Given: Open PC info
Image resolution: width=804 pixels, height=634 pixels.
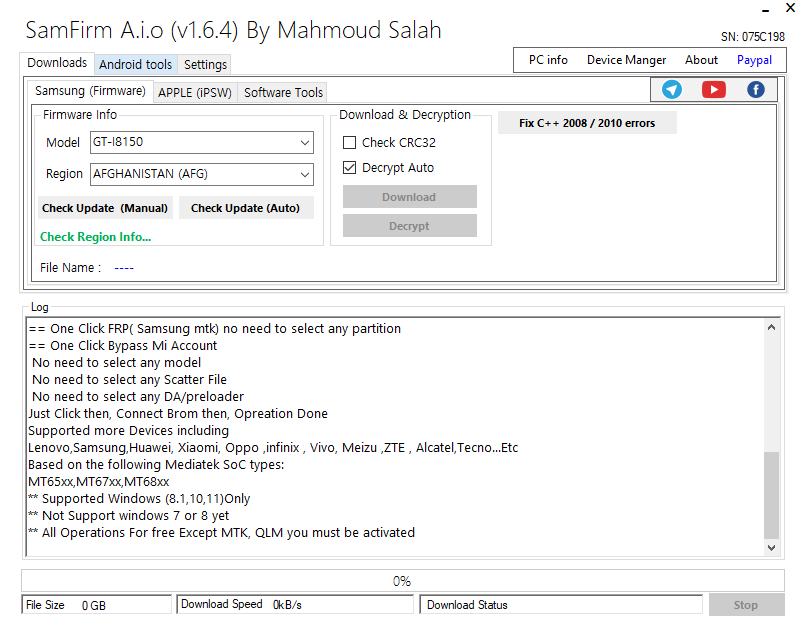Looking at the screenshot, I should tap(548, 60).
